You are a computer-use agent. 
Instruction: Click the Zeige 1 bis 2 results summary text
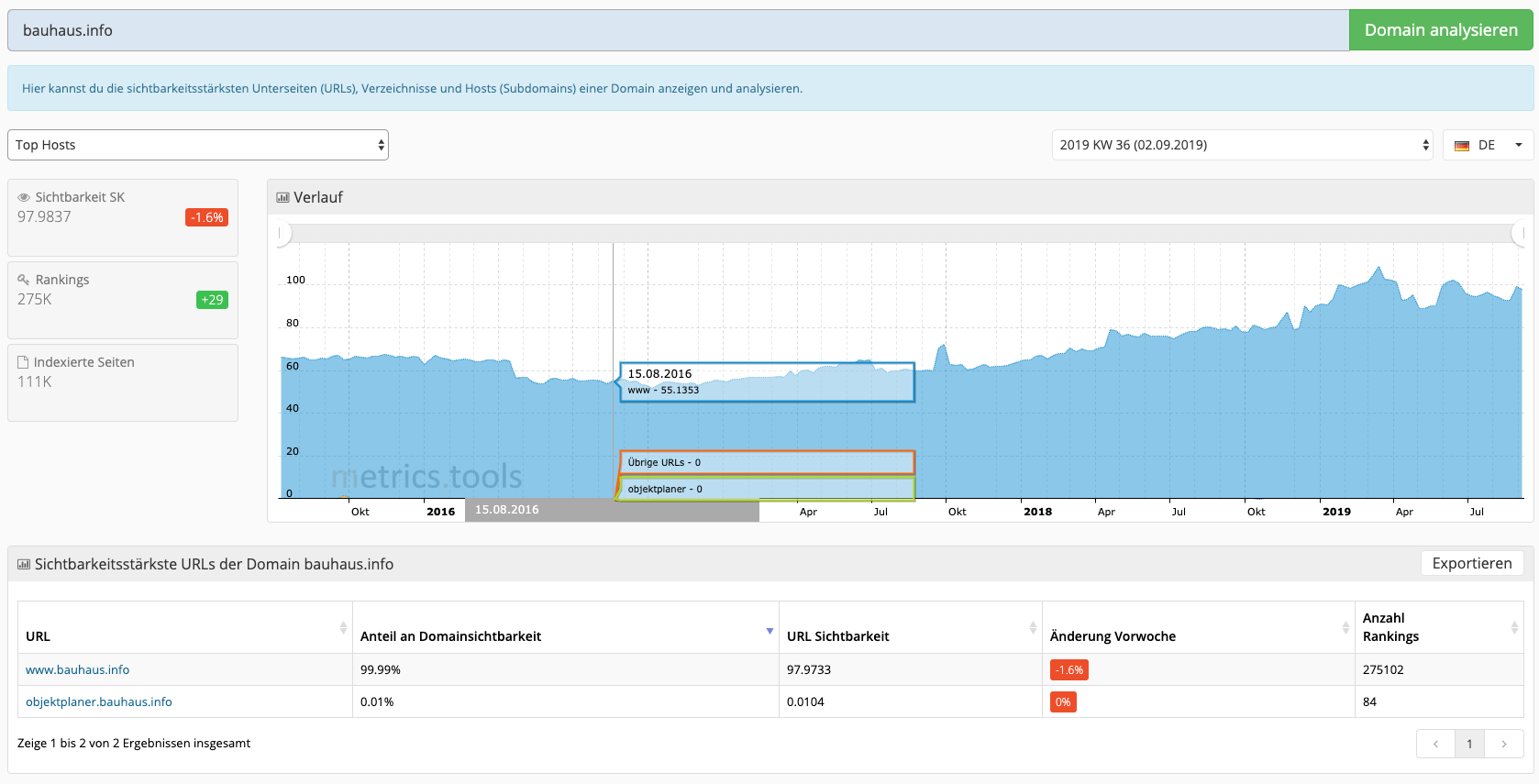click(134, 743)
